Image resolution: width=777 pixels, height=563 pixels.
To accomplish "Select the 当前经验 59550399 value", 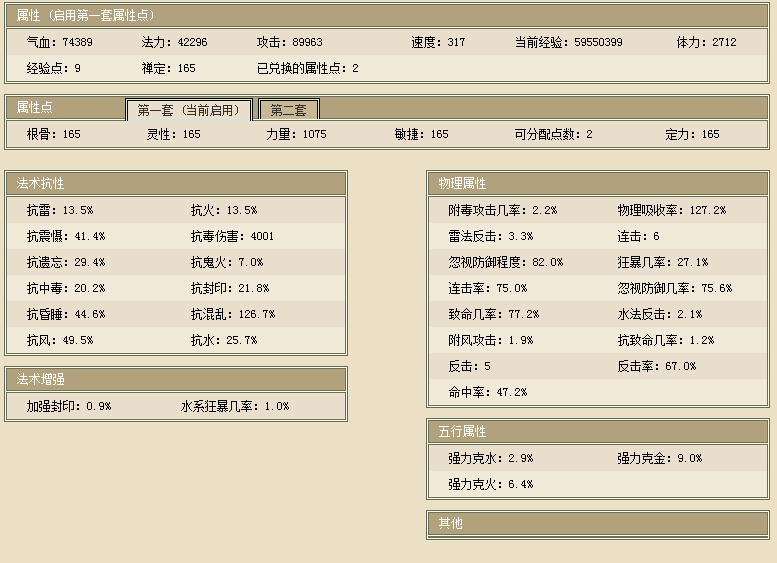I will pos(568,43).
